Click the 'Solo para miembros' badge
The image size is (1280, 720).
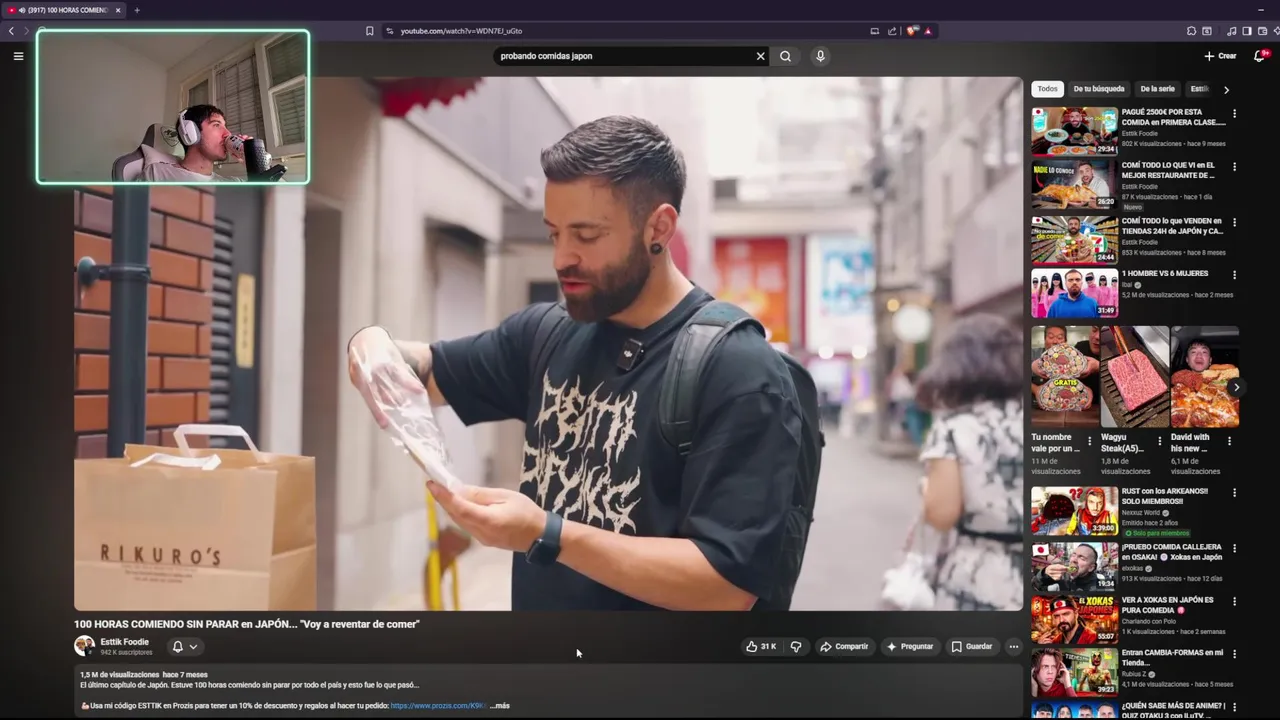click(x=1155, y=533)
